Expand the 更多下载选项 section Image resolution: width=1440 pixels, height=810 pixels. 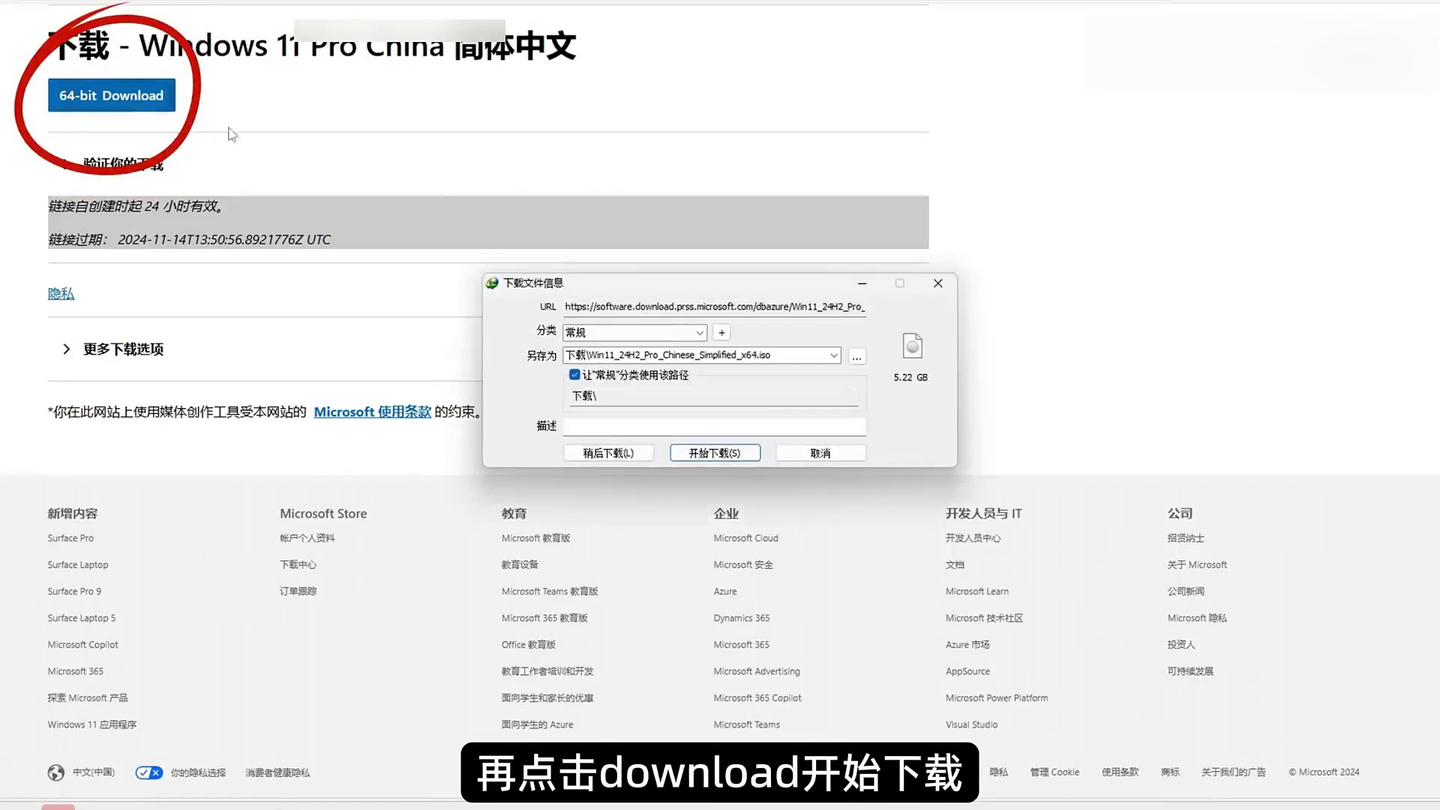(x=113, y=349)
